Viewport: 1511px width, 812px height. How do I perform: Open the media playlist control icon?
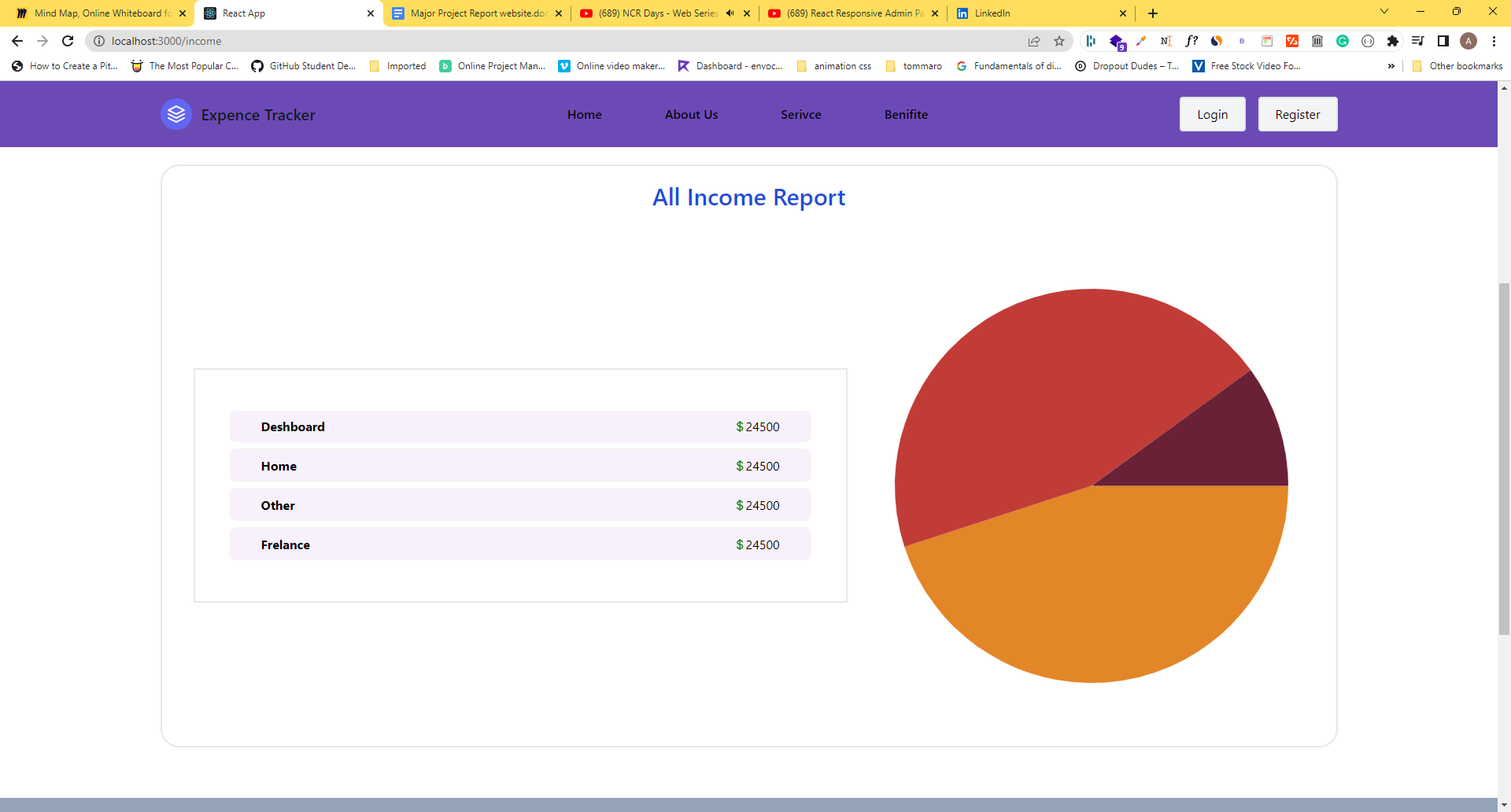(x=1417, y=41)
